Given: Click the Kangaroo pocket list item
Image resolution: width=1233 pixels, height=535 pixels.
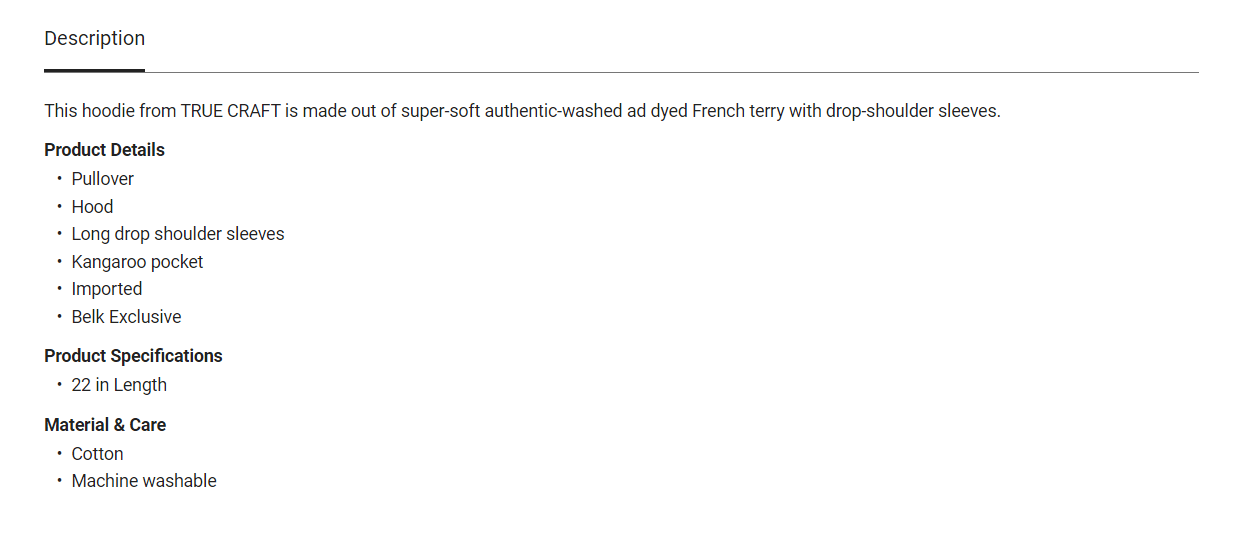Looking at the screenshot, I should pyautogui.click(x=137, y=262).
